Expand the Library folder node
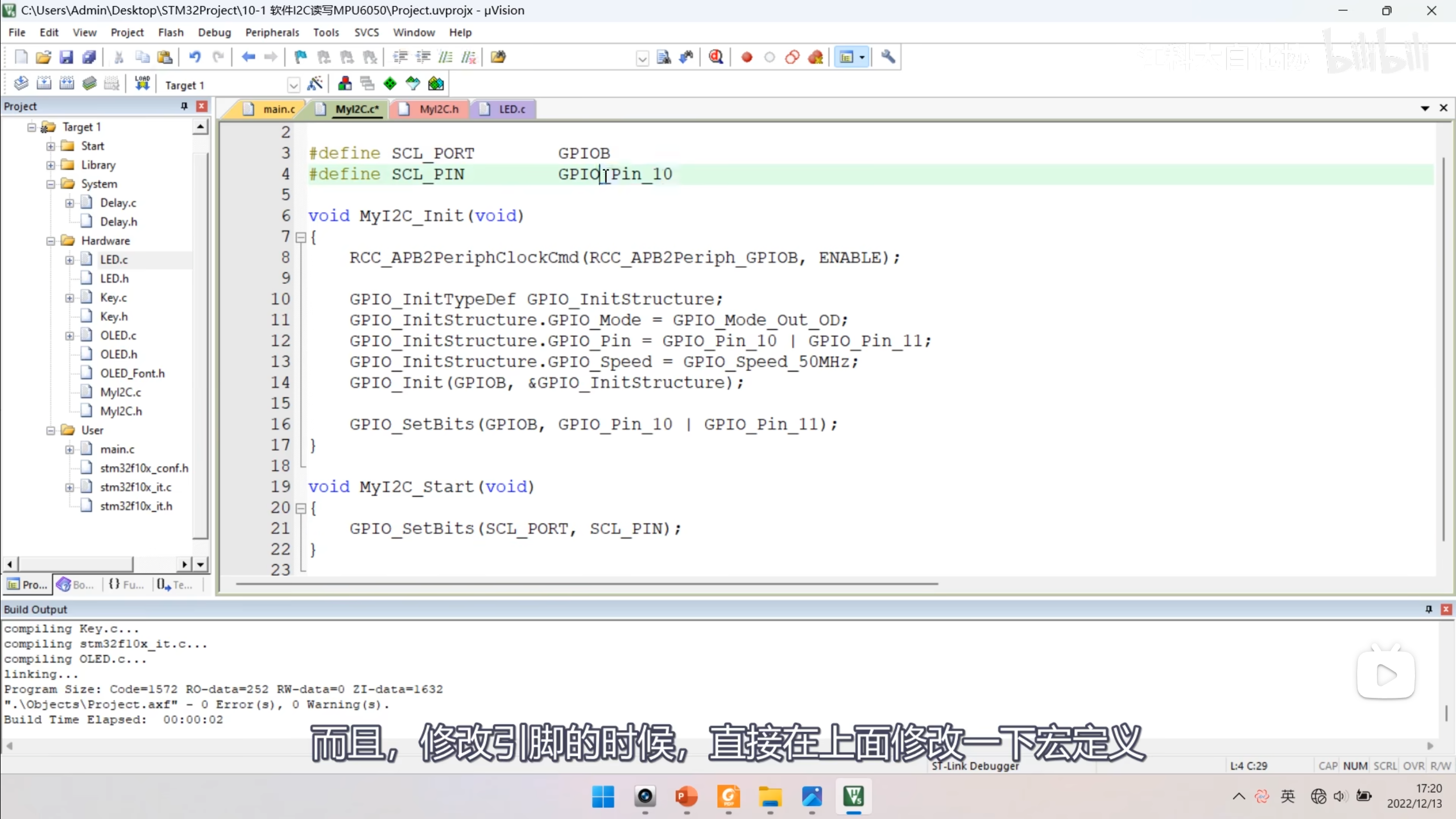Screen dimensions: 1456x819 (51, 165)
